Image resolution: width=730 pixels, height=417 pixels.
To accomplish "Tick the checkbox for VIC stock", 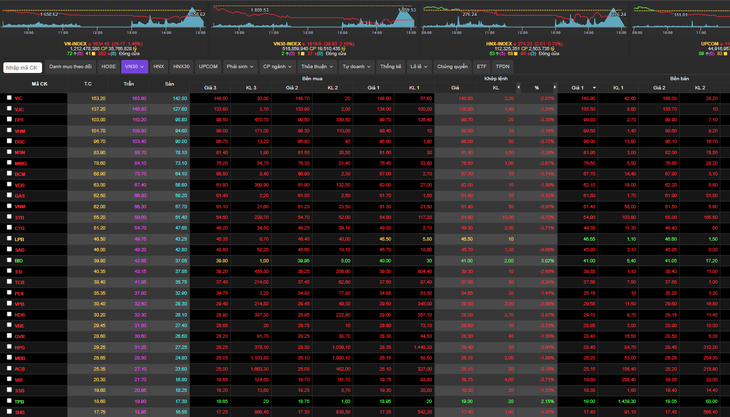I will [9, 98].
